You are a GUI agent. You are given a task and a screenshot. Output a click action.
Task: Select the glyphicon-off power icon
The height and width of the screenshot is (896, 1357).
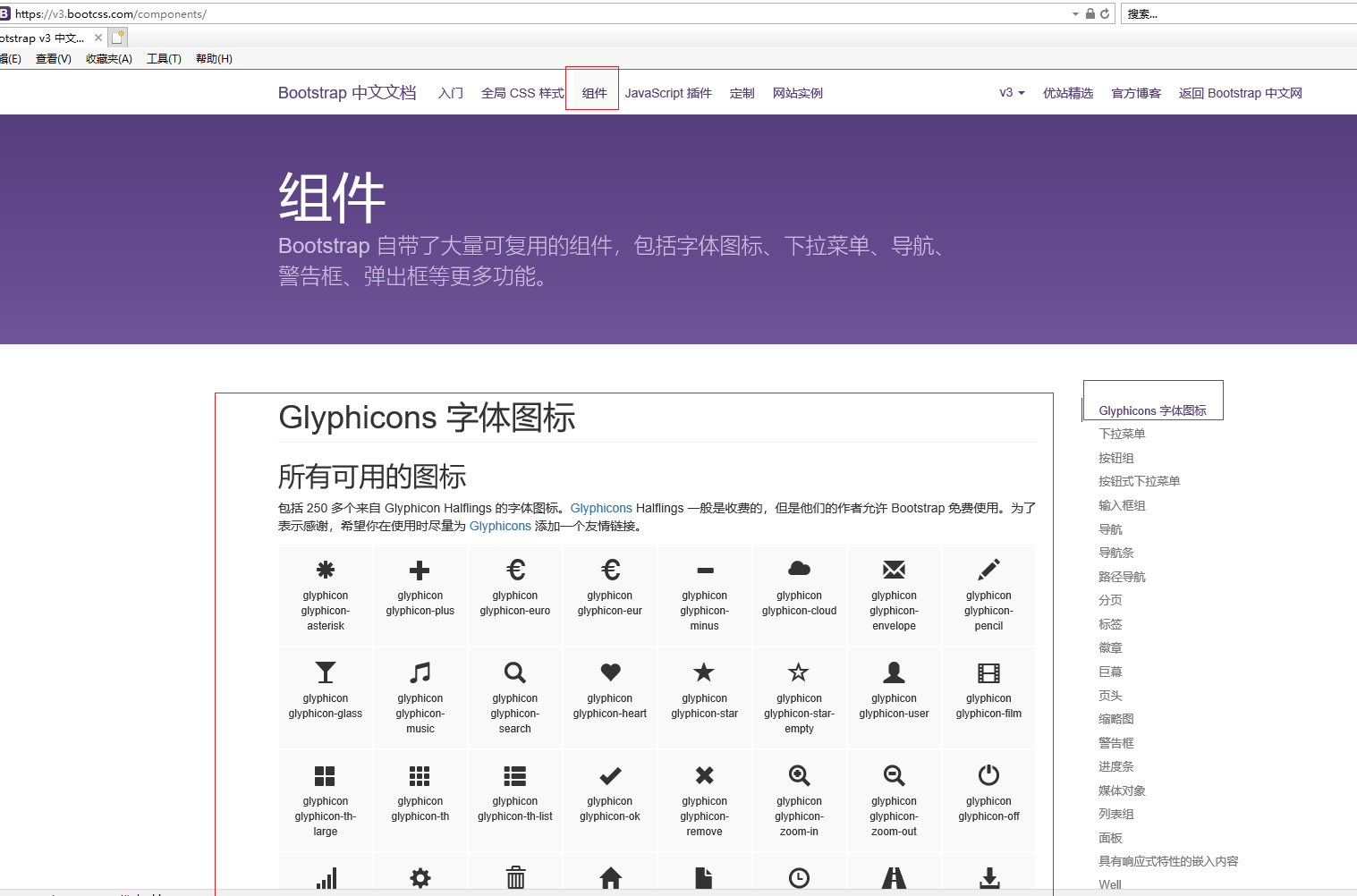988,774
